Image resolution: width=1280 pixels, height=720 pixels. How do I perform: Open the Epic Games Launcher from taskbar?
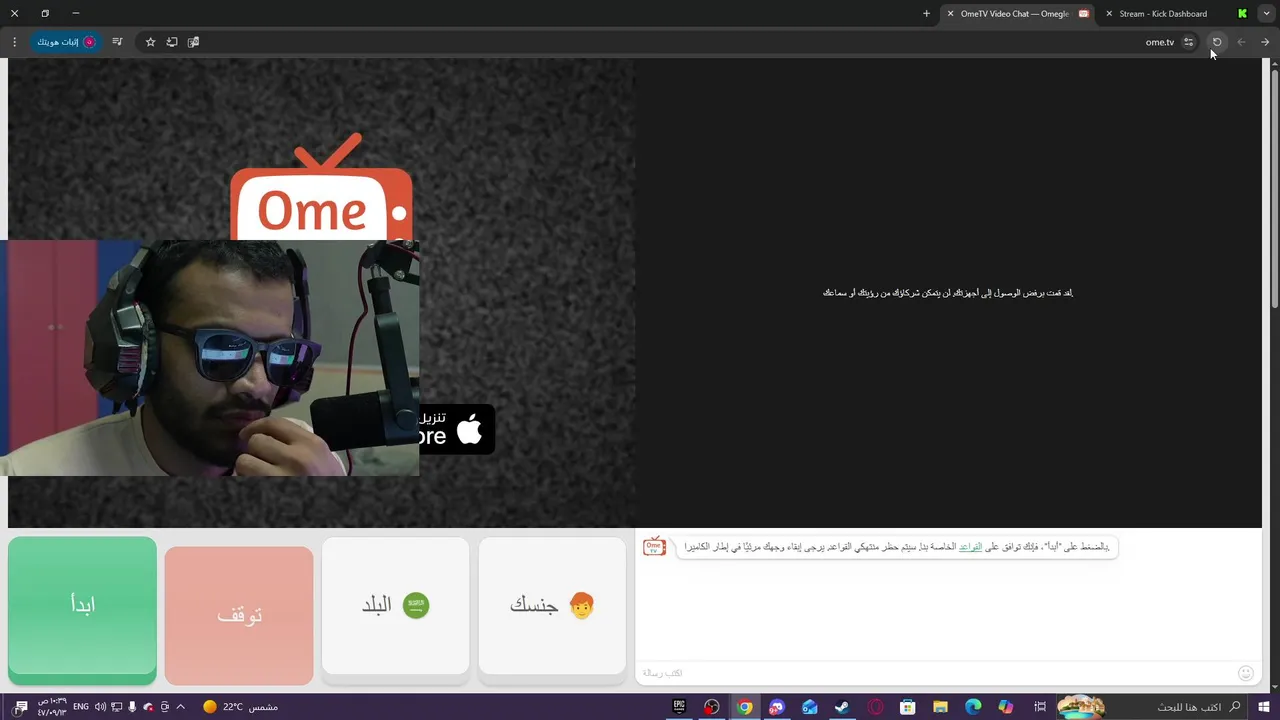tap(679, 707)
